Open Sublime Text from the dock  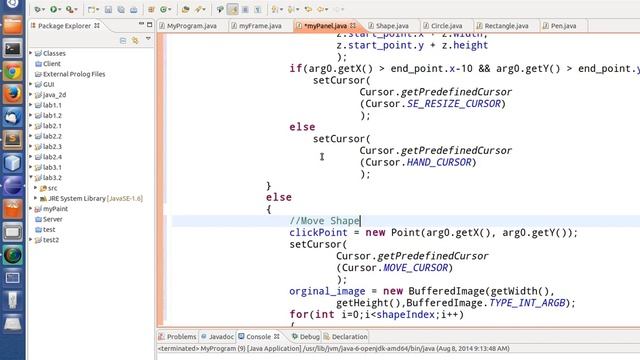point(13,140)
